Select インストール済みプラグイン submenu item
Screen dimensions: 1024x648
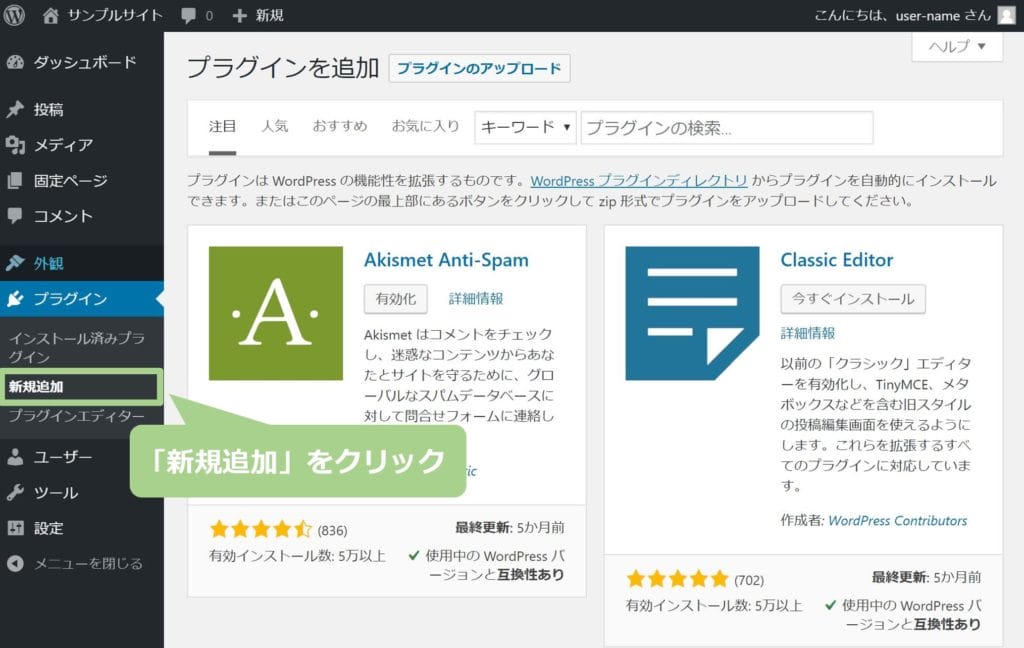click(77, 347)
